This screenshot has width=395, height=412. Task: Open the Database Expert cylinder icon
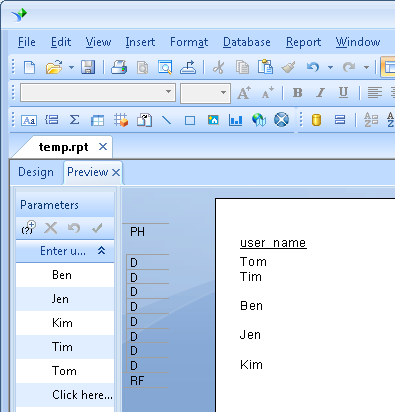pyautogui.click(x=316, y=120)
